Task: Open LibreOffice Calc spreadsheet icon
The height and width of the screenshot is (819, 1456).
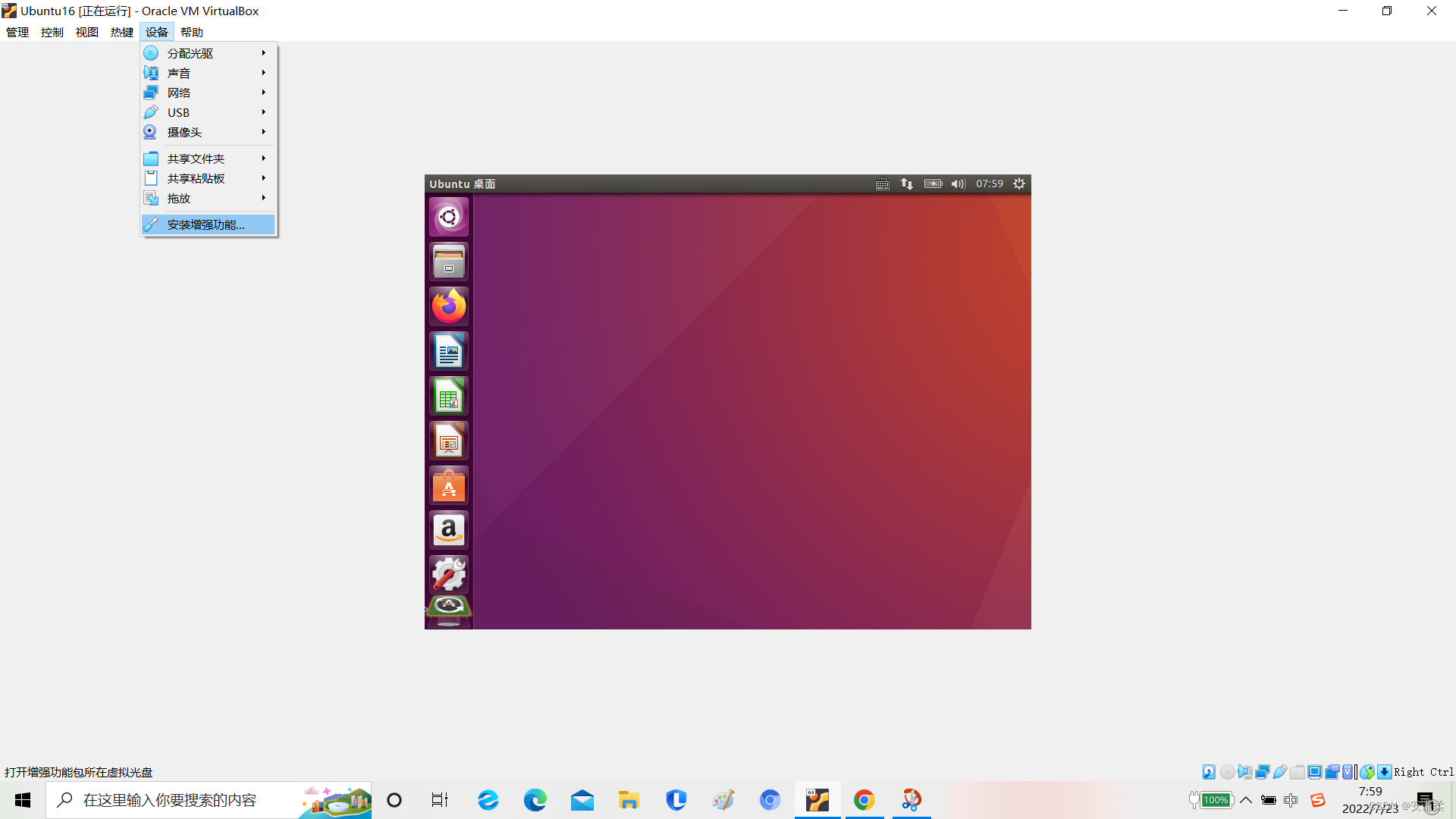Action: [x=449, y=396]
